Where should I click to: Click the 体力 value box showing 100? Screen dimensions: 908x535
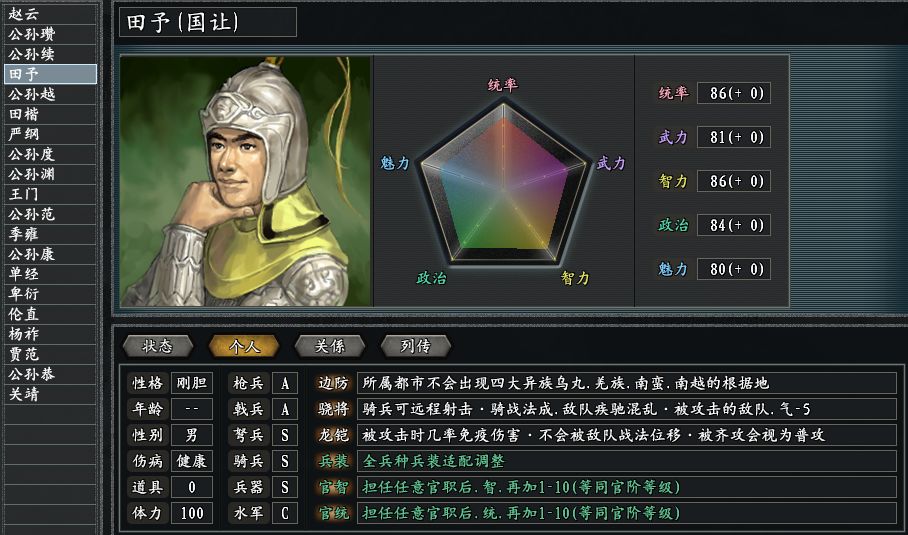[191, 513]
